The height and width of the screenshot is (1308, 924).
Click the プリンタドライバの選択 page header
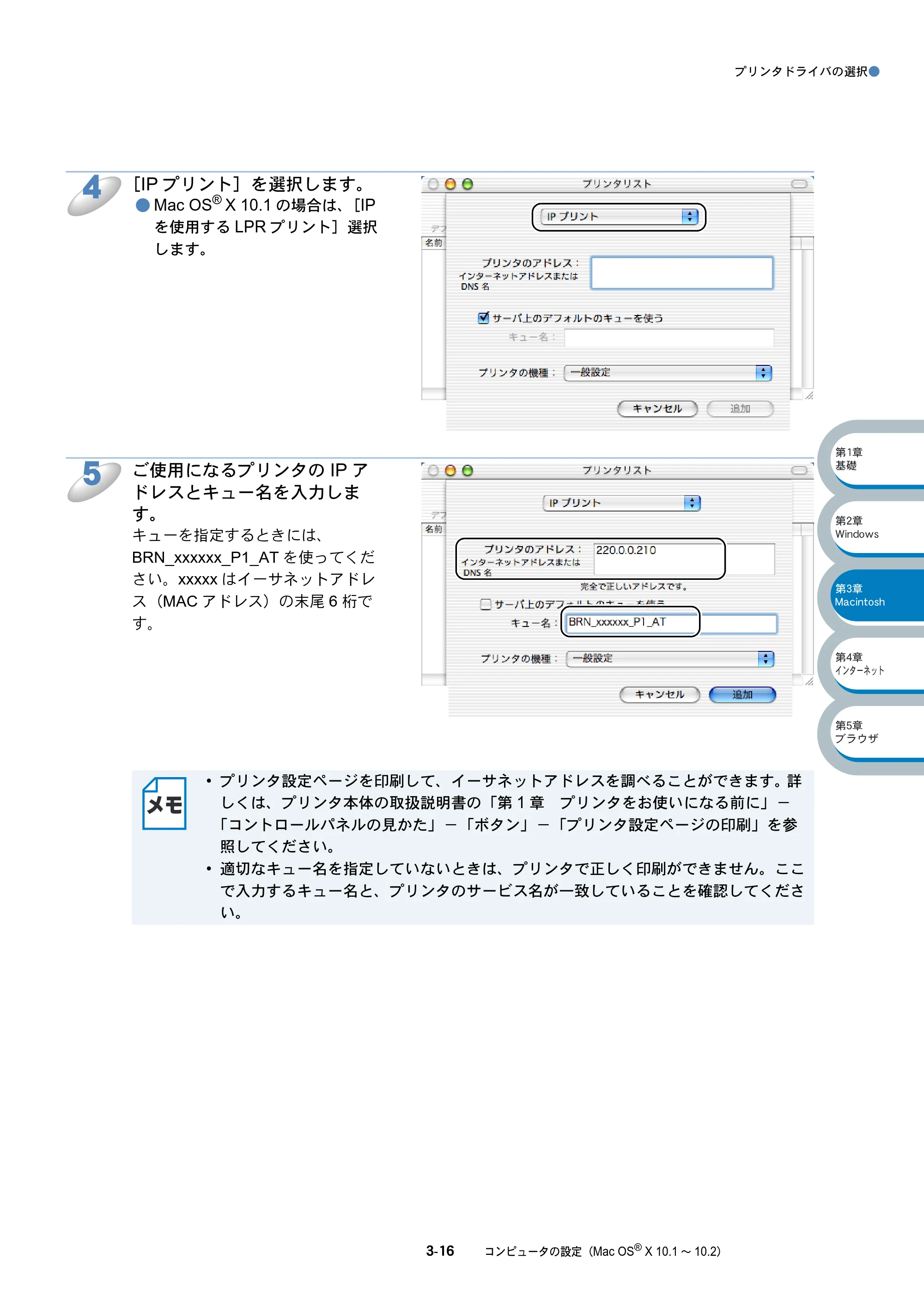click(x=800, y=71)
